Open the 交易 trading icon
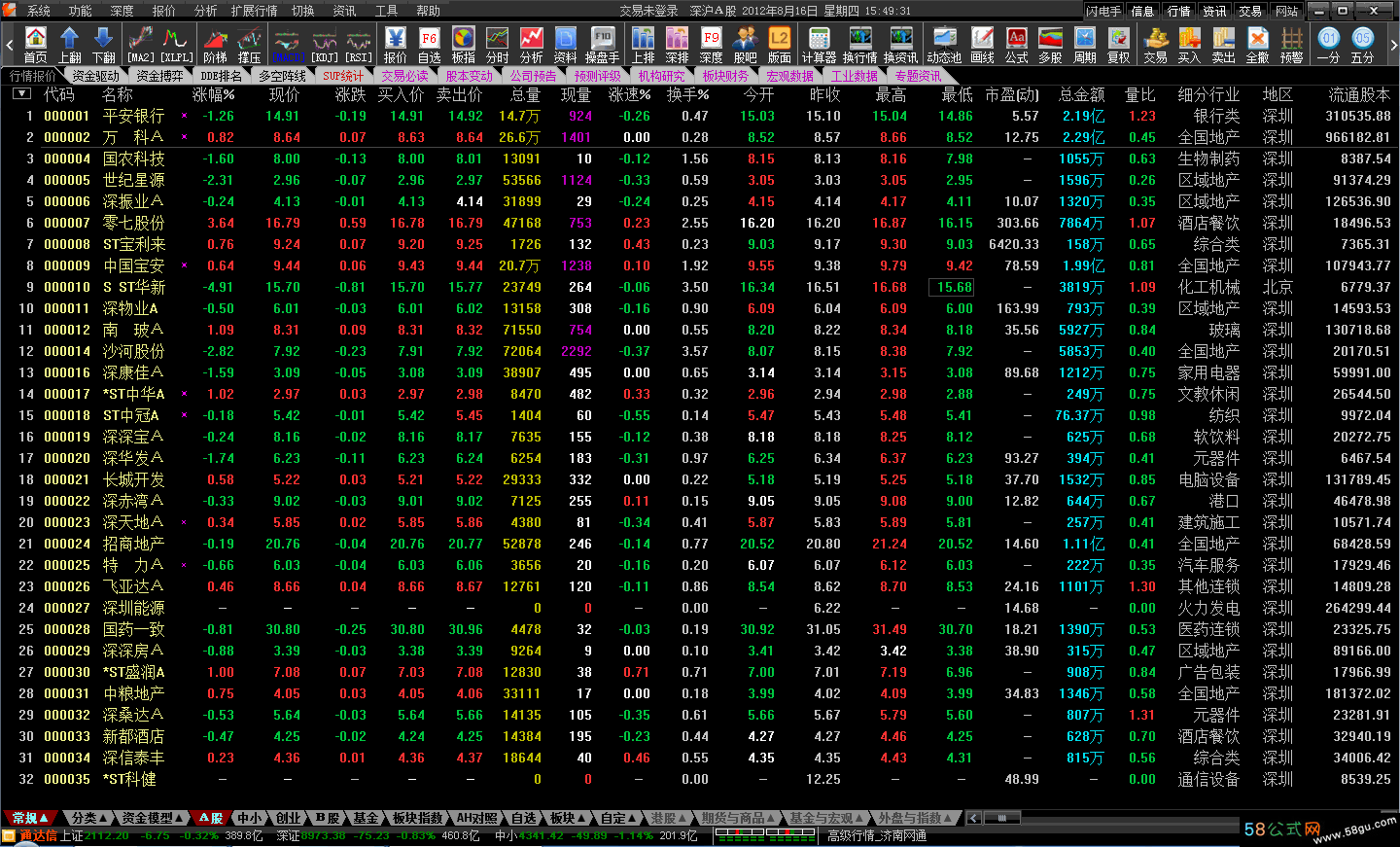 (1156, 45)
